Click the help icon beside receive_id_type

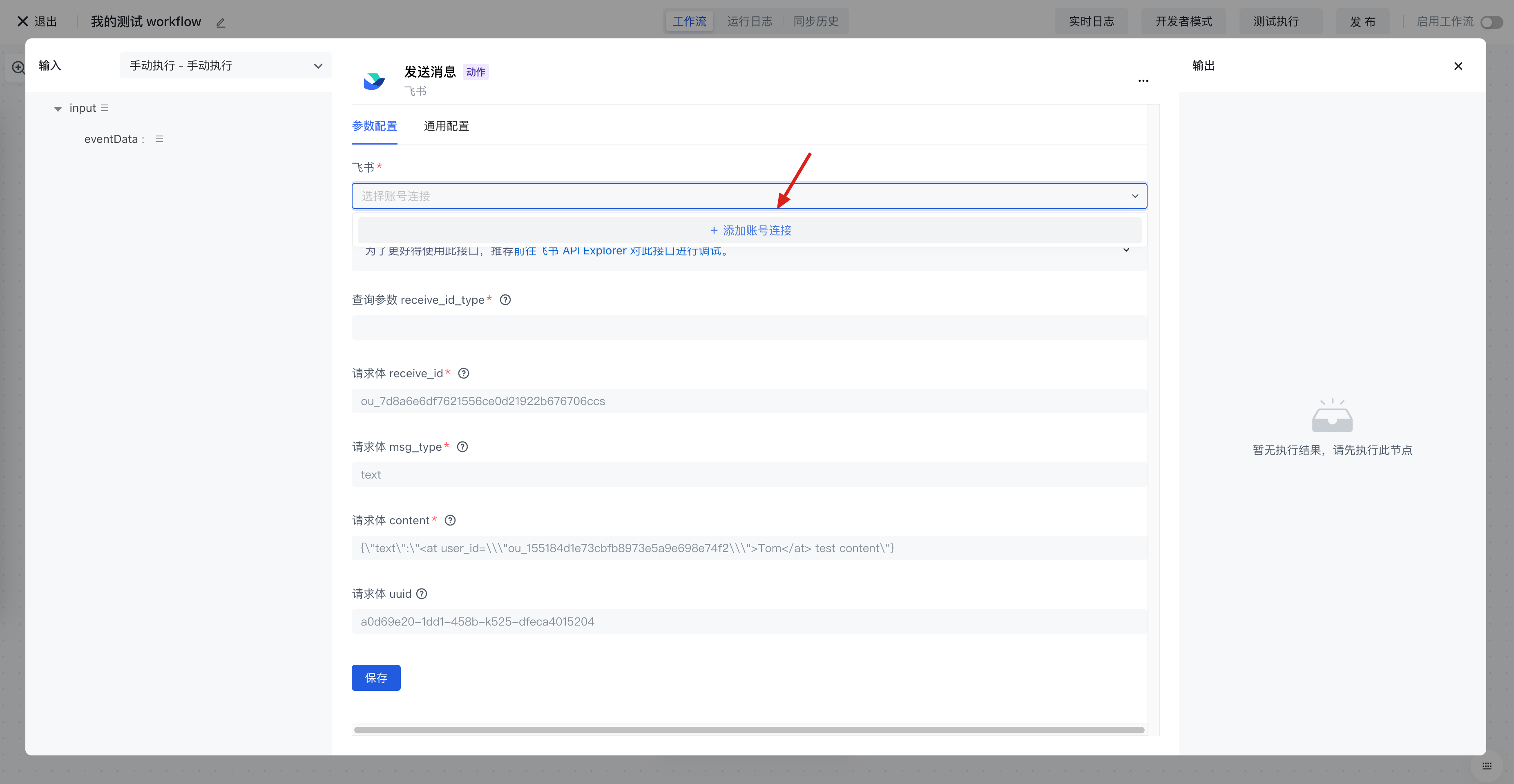[505, 300]
